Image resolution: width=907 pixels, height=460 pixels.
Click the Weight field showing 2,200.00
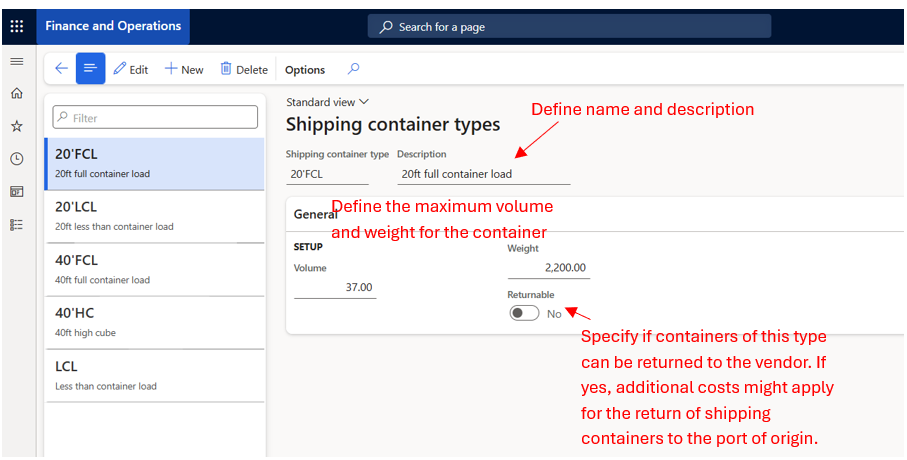(548, 267)
